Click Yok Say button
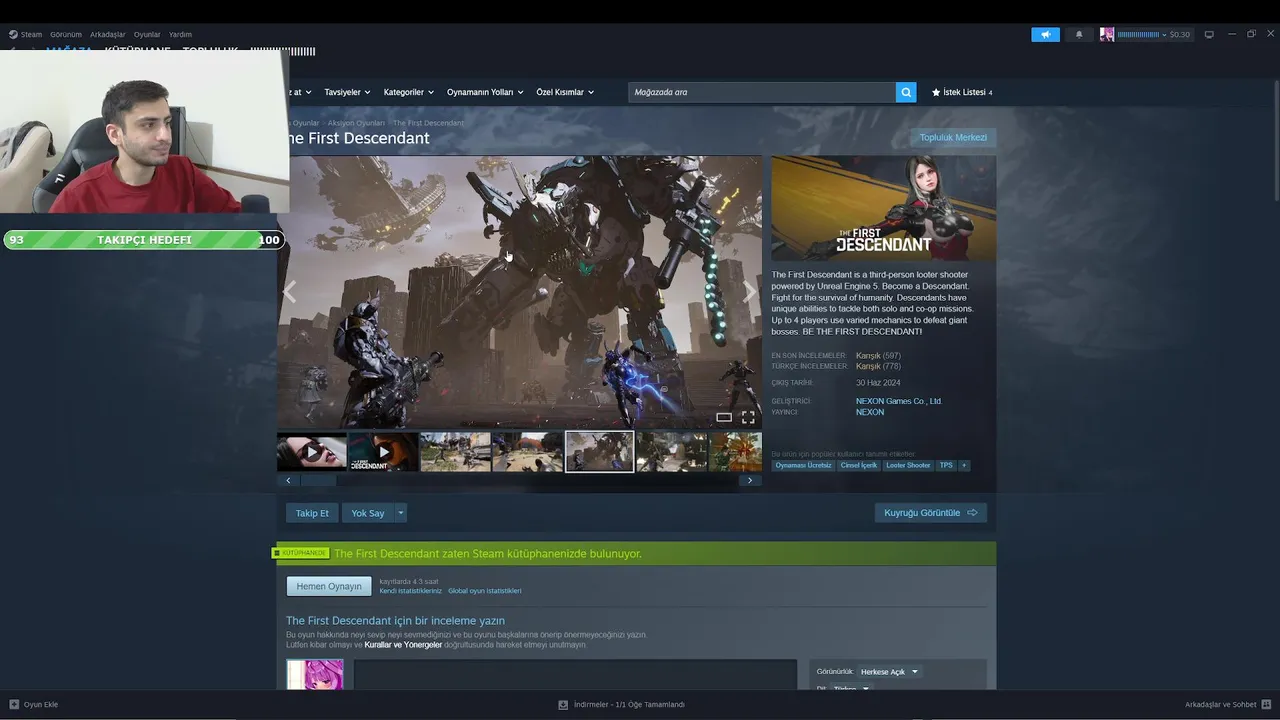Viewport: 1280px width, 720px height. tap(368, 513)
